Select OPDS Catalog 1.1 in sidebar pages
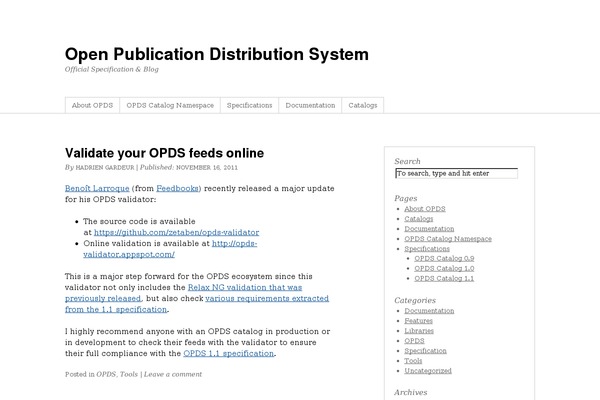Screen dimensions: 600x400 [x=445, y=279]
